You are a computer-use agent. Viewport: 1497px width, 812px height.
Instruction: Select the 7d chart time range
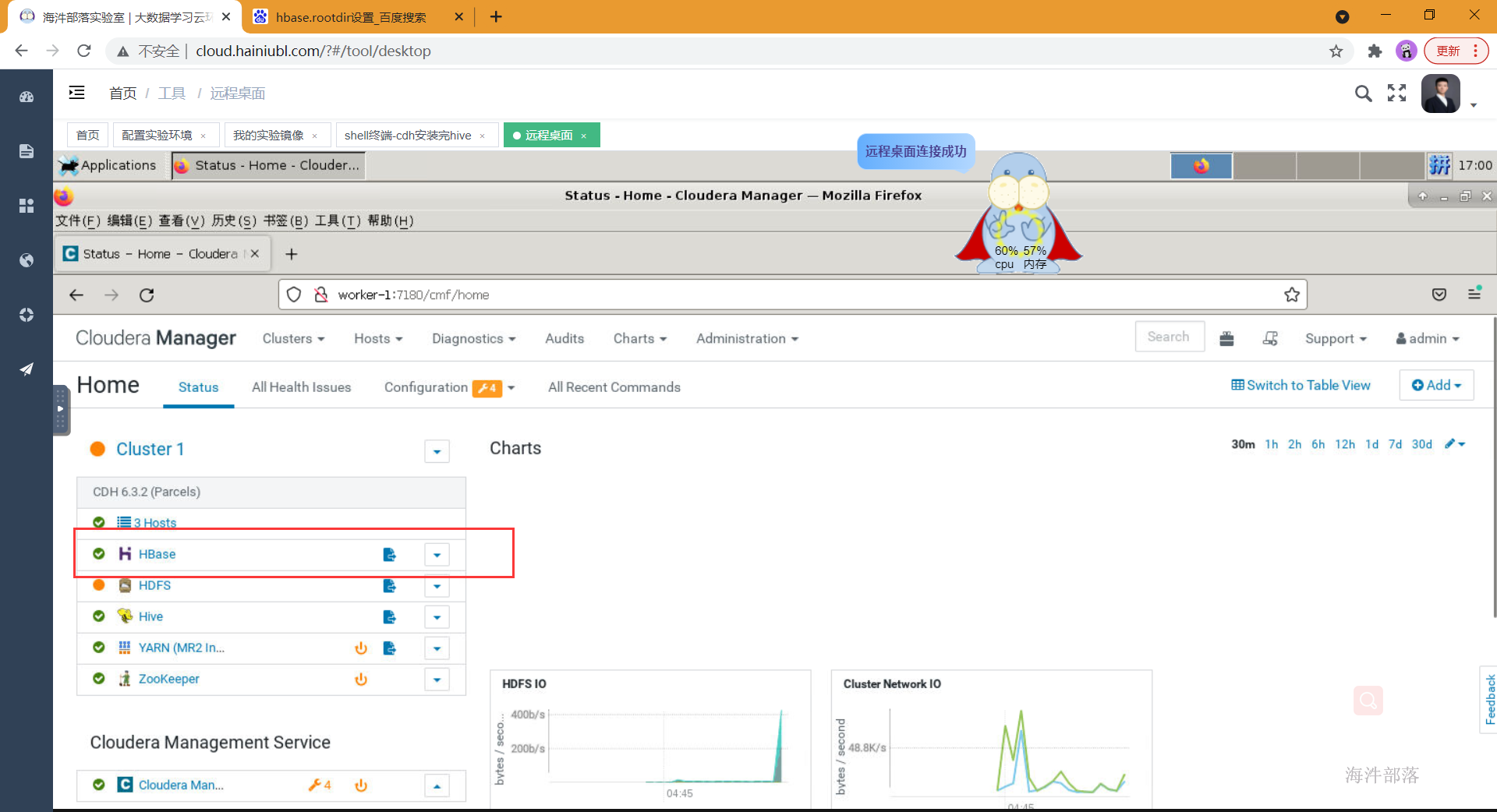pyautogui.click(x=1395, y=444)
